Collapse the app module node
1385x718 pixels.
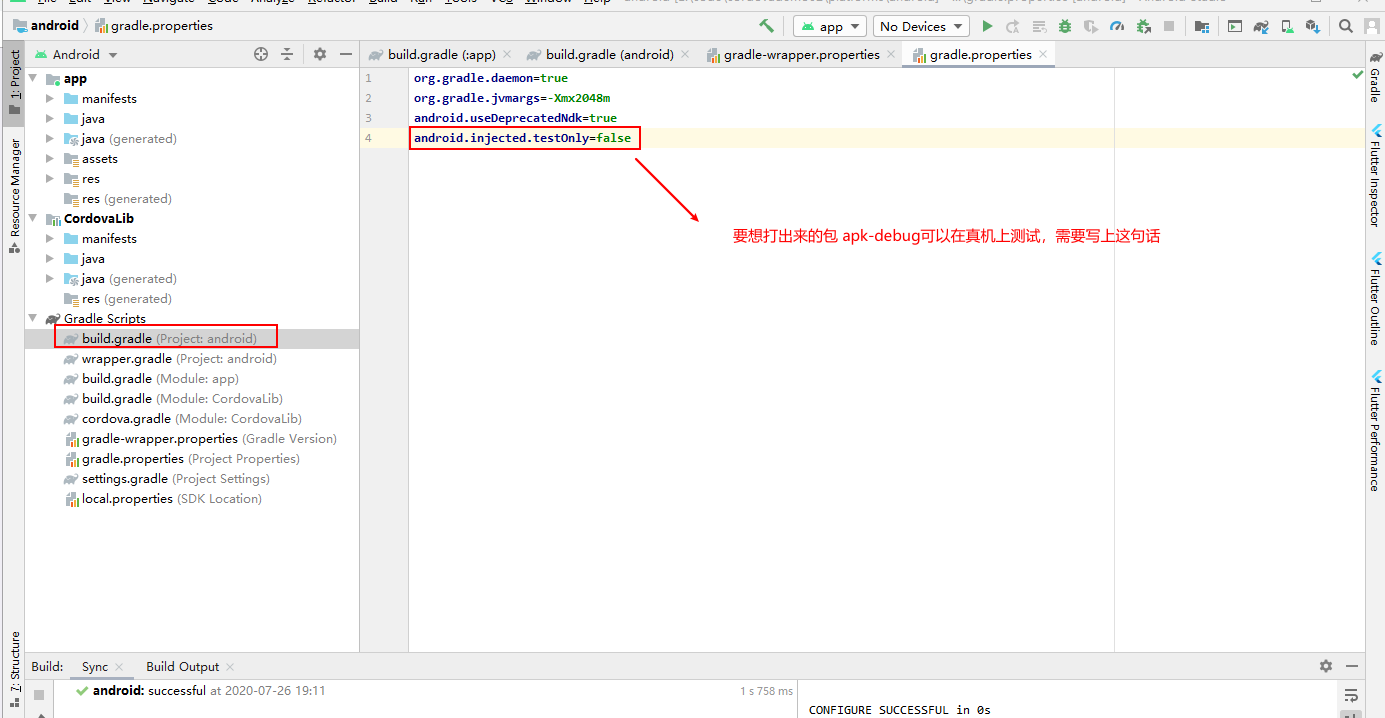pyautogui.click(x=33, y=78)
